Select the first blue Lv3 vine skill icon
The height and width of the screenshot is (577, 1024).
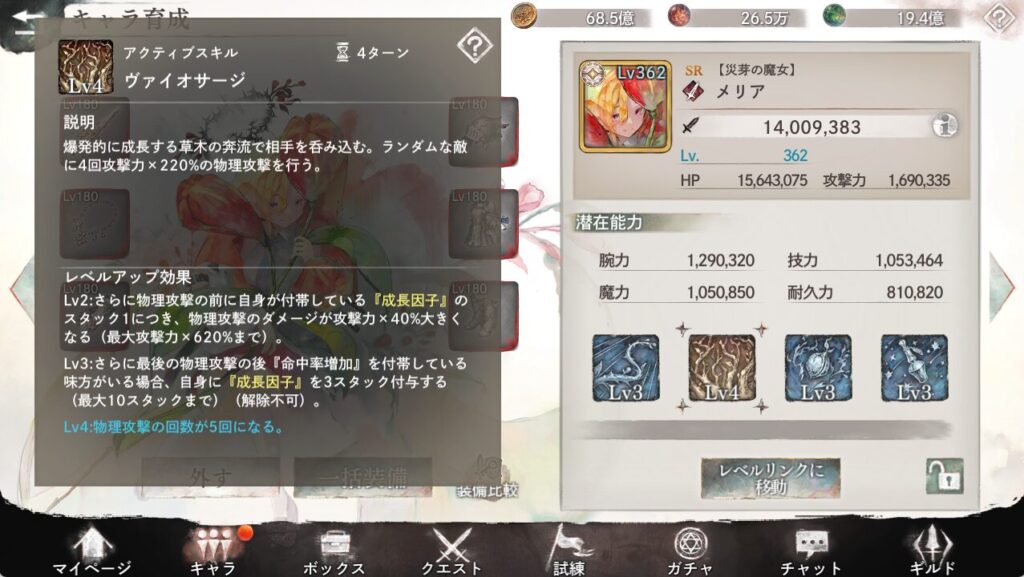(x=626, y=369)
